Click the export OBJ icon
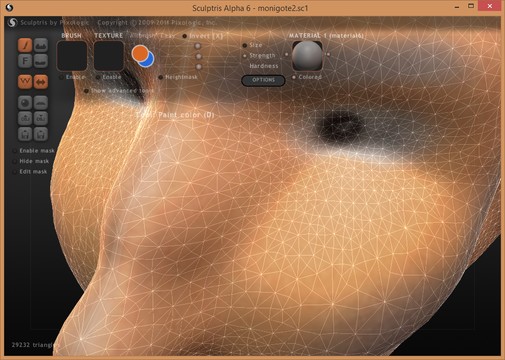Image resolution: width=505 pixels, height=360 pixels. (x=41, y=118)
